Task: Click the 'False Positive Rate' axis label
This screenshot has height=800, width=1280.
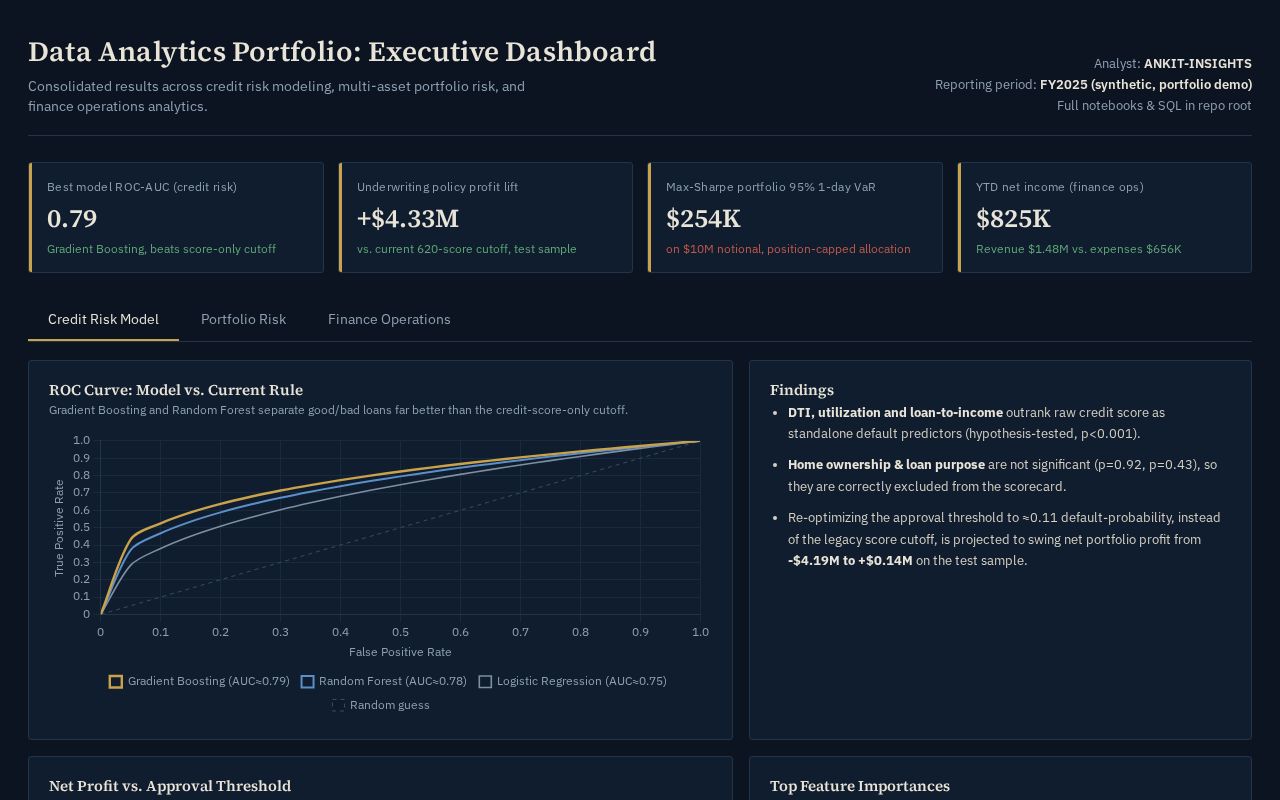Action: 400,652
